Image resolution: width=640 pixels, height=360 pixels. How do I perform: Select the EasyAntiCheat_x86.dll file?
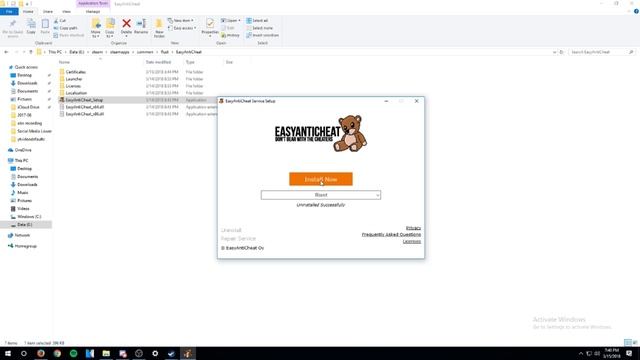(84, 114)
